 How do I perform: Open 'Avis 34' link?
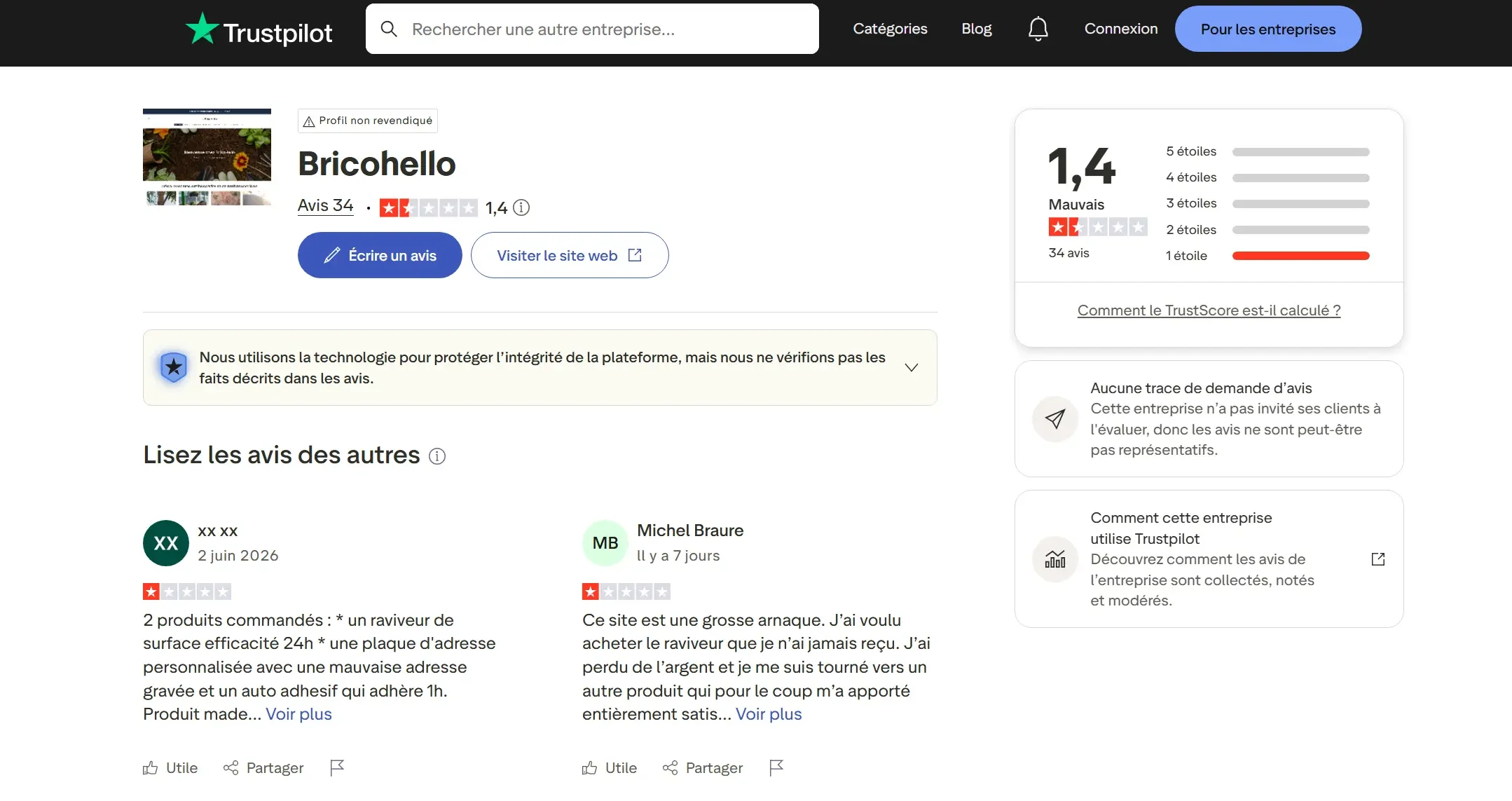coord(325,205)
